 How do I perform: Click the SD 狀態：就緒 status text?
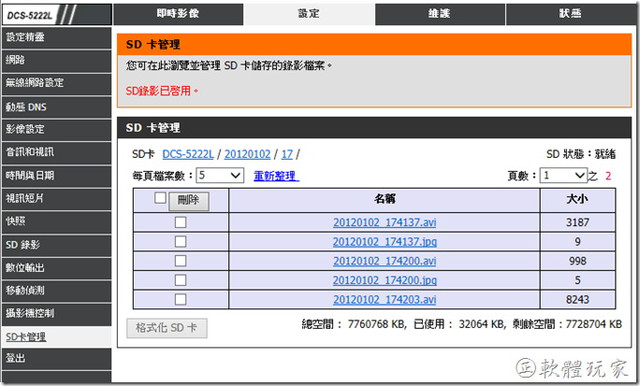pos(581,154)
